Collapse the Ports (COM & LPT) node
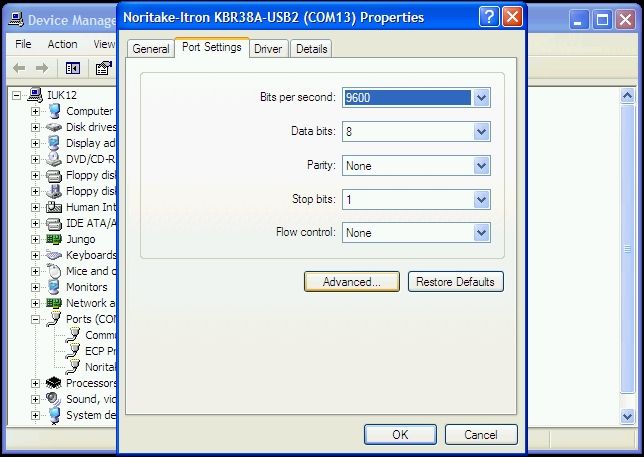This screenshot has width=644, height=457. (35, 320)
